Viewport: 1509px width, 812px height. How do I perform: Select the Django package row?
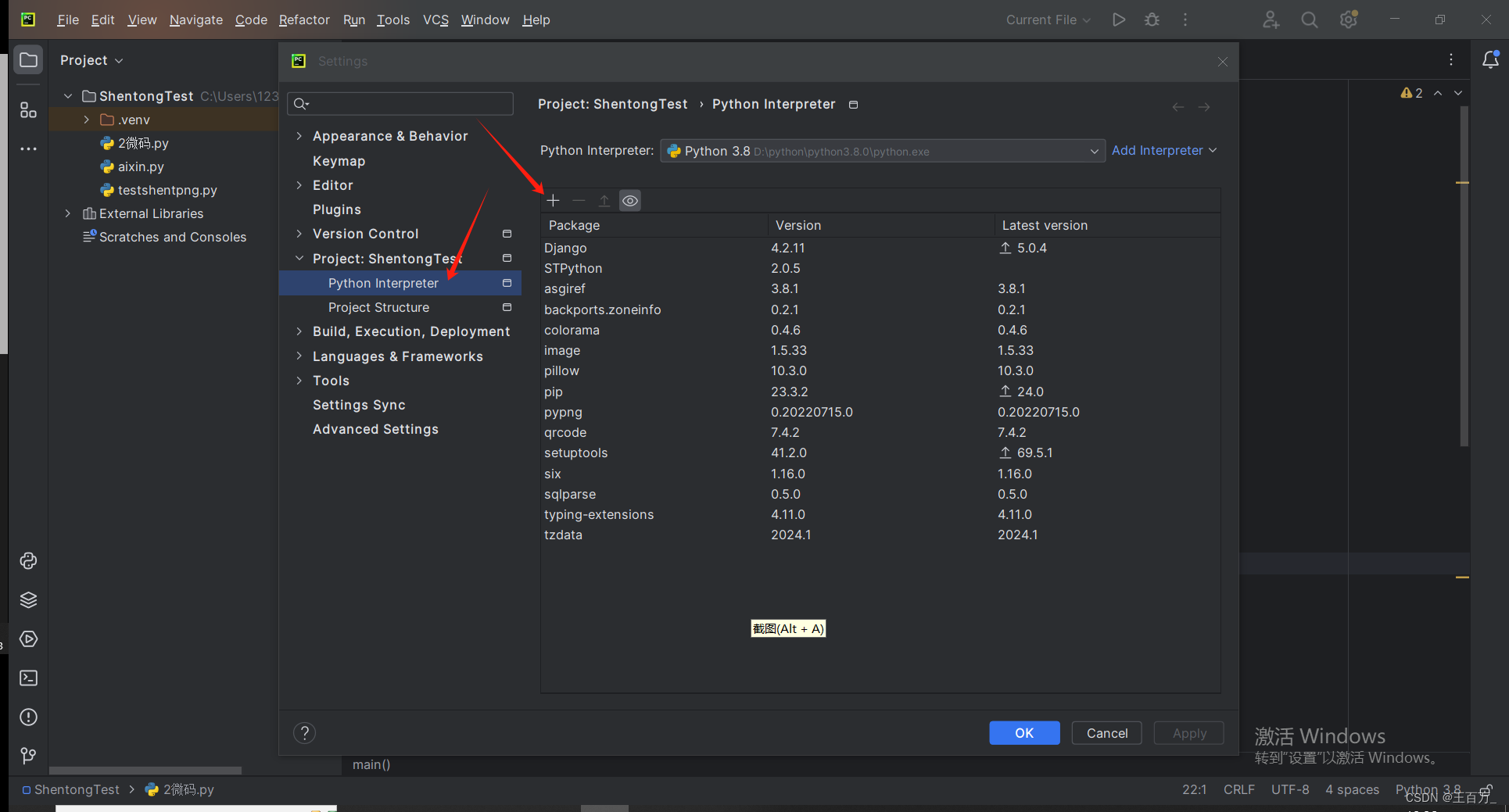(x=880, y=248)
